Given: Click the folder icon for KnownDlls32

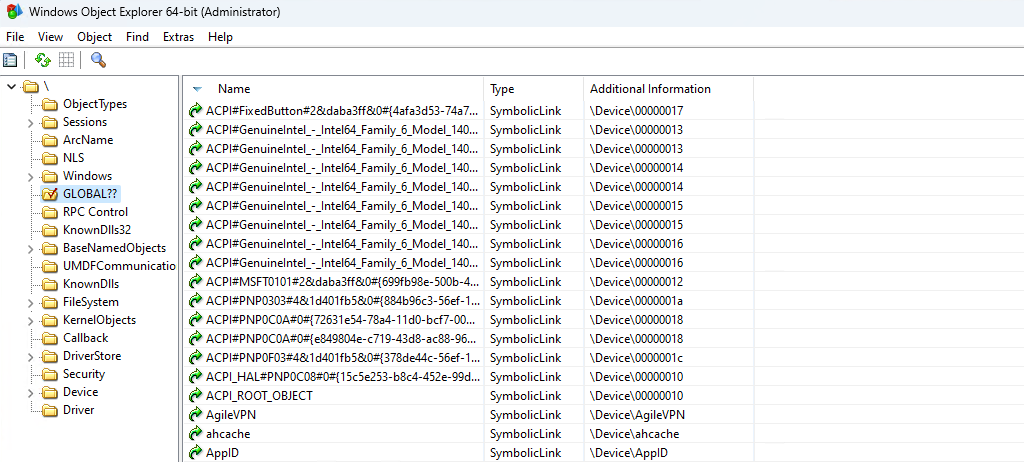Looking at the screenshot, I should pyautogui.click(x=49, y=230).
